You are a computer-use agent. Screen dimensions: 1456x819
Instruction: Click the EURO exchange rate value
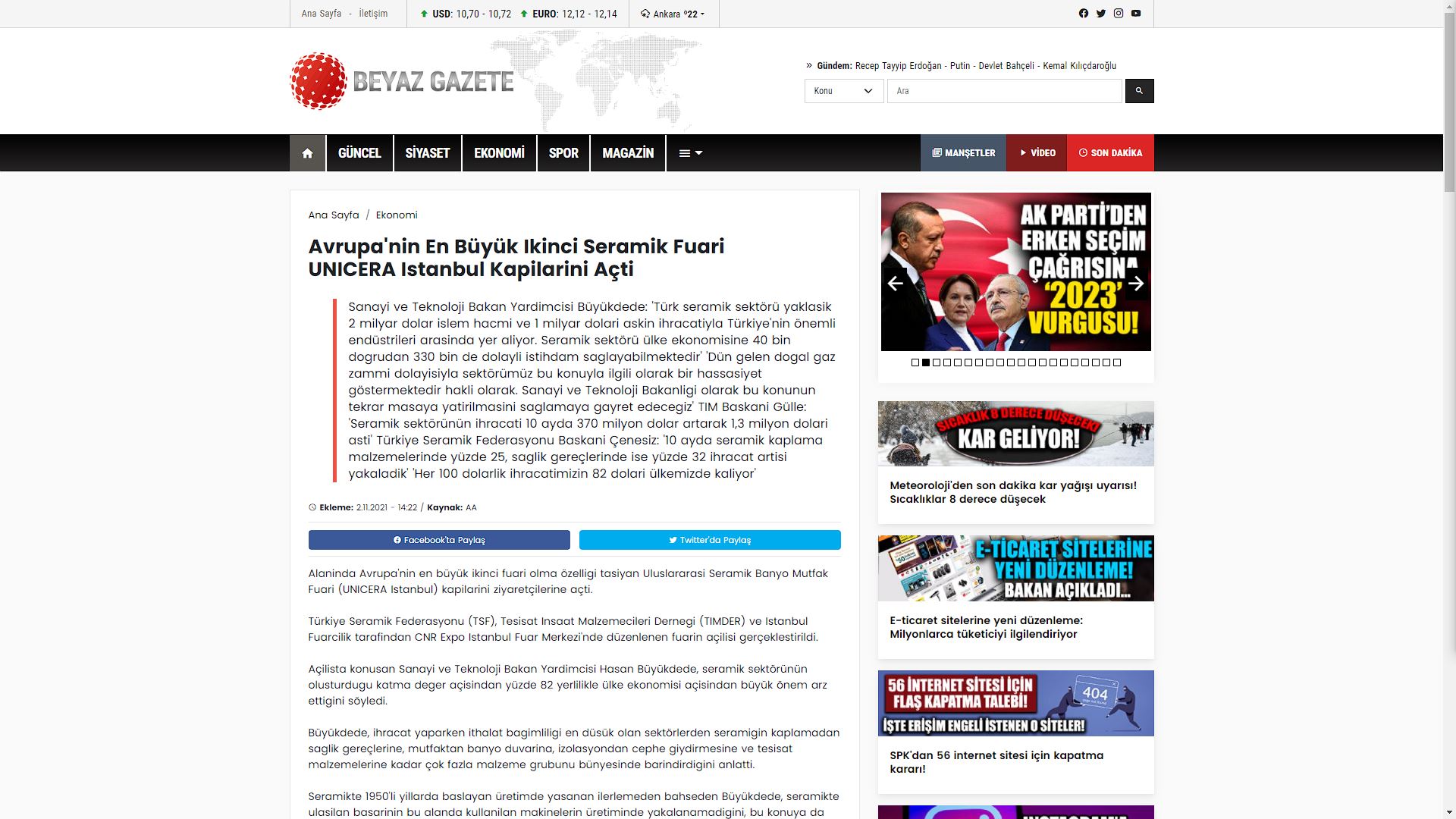pos(589,14)
